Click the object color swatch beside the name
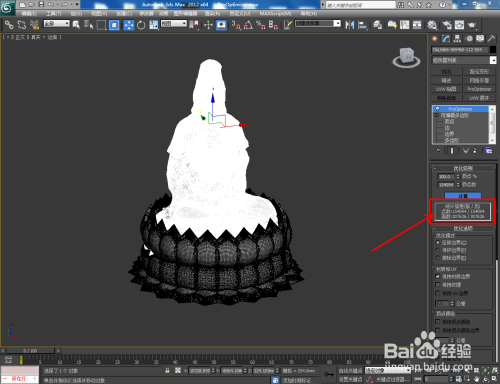The width and height of the screenshot is (500, 384). tap(493, 50)
